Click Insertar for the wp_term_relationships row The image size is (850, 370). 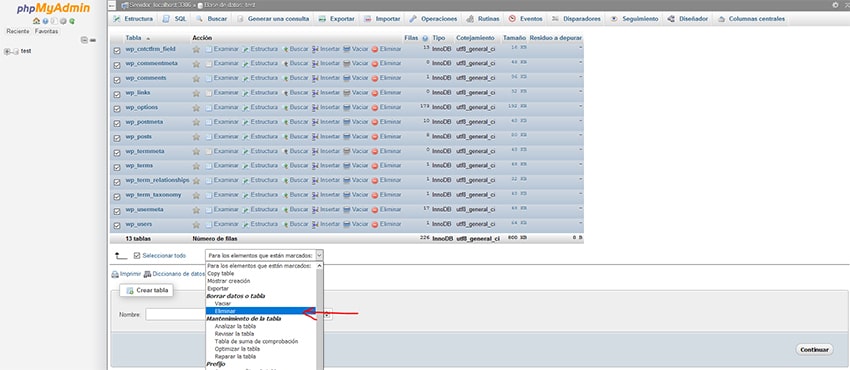coord(326,180)
